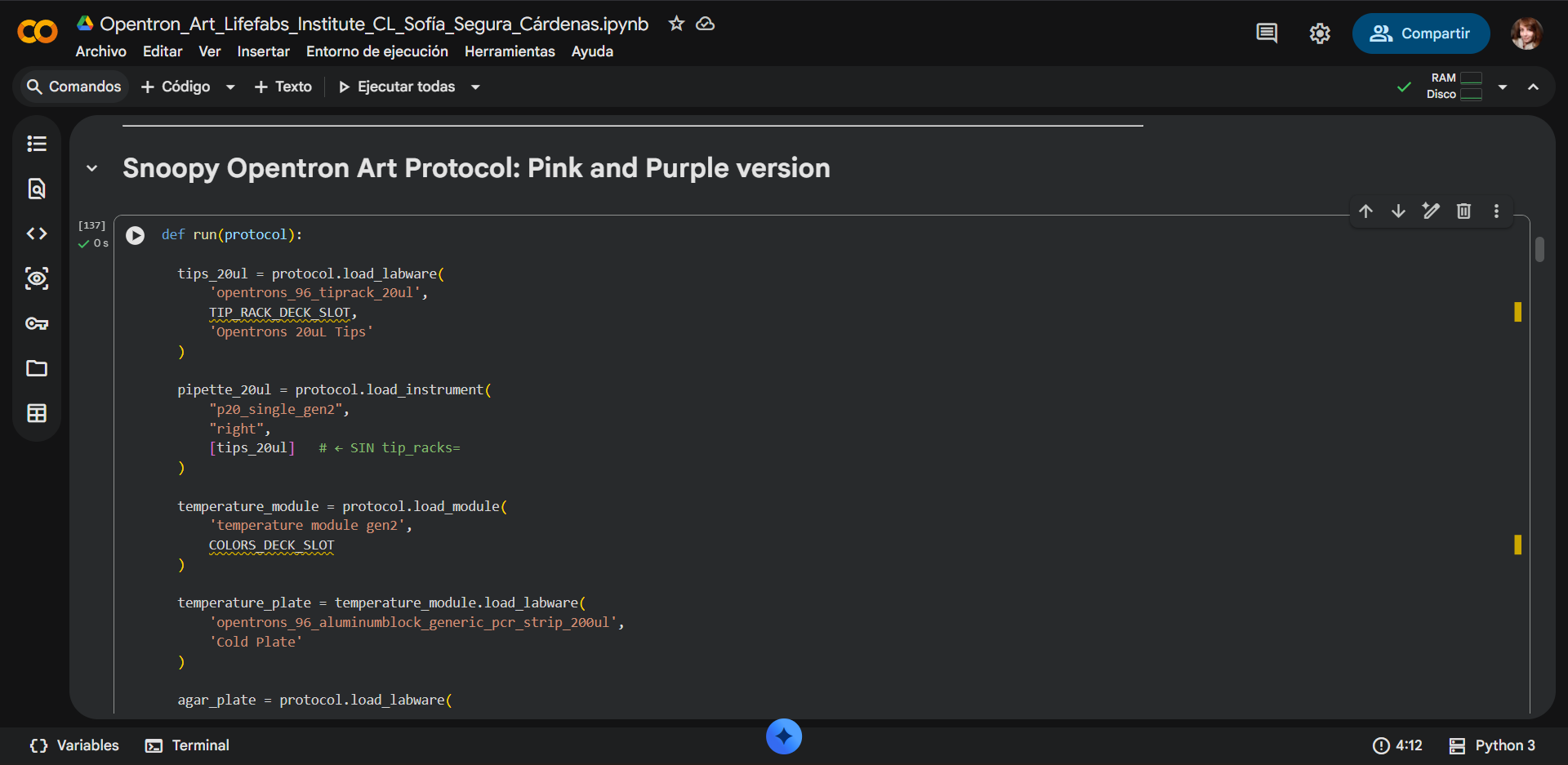Click the Compartir button
This screenshot has width=1568, height=765.
1420,33
